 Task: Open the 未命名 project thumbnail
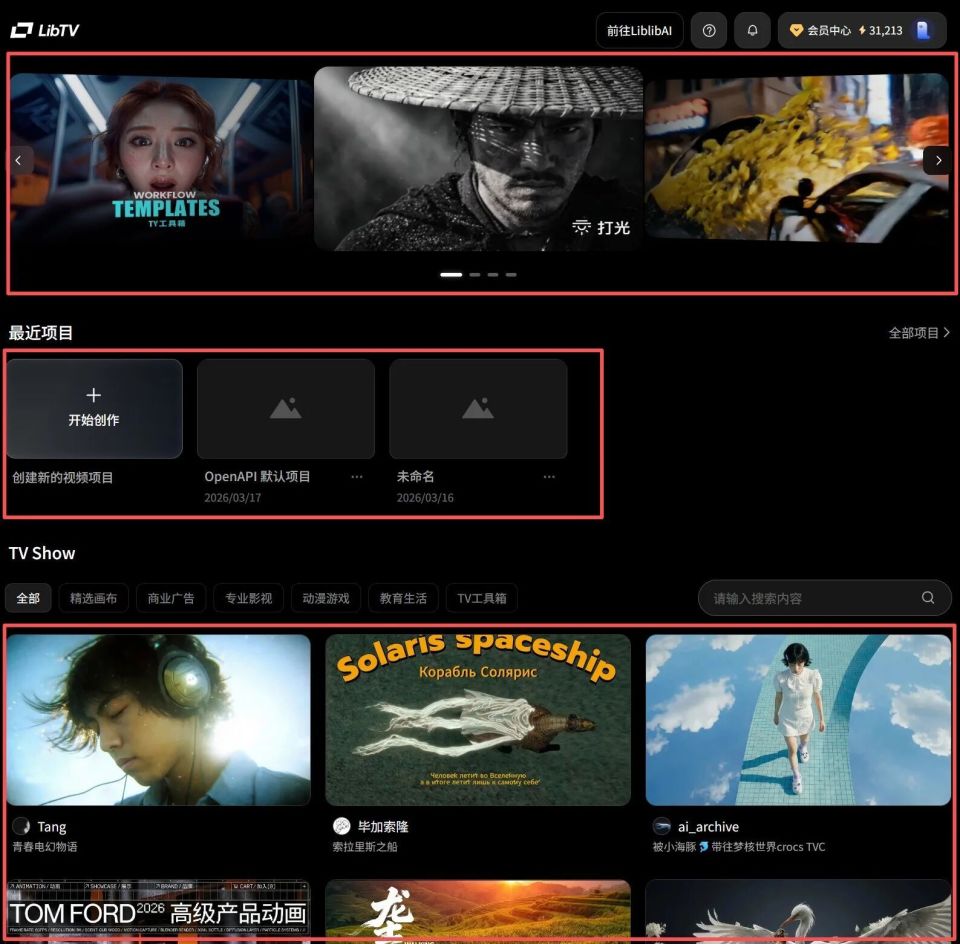coord(478,409)
